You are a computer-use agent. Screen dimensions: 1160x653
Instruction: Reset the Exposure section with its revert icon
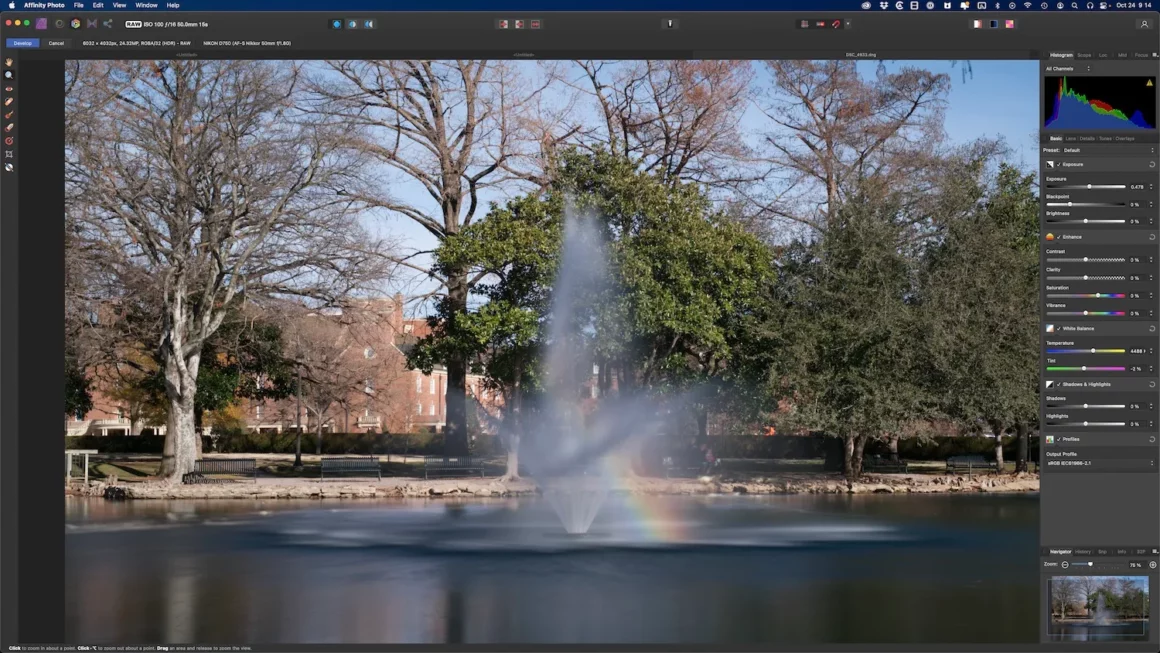[x=1152, y=164]
